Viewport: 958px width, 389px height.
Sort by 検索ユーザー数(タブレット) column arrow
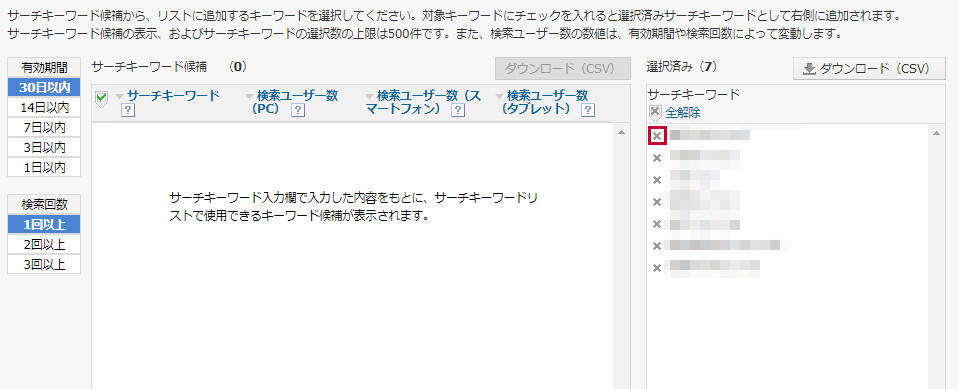(500, 96)
